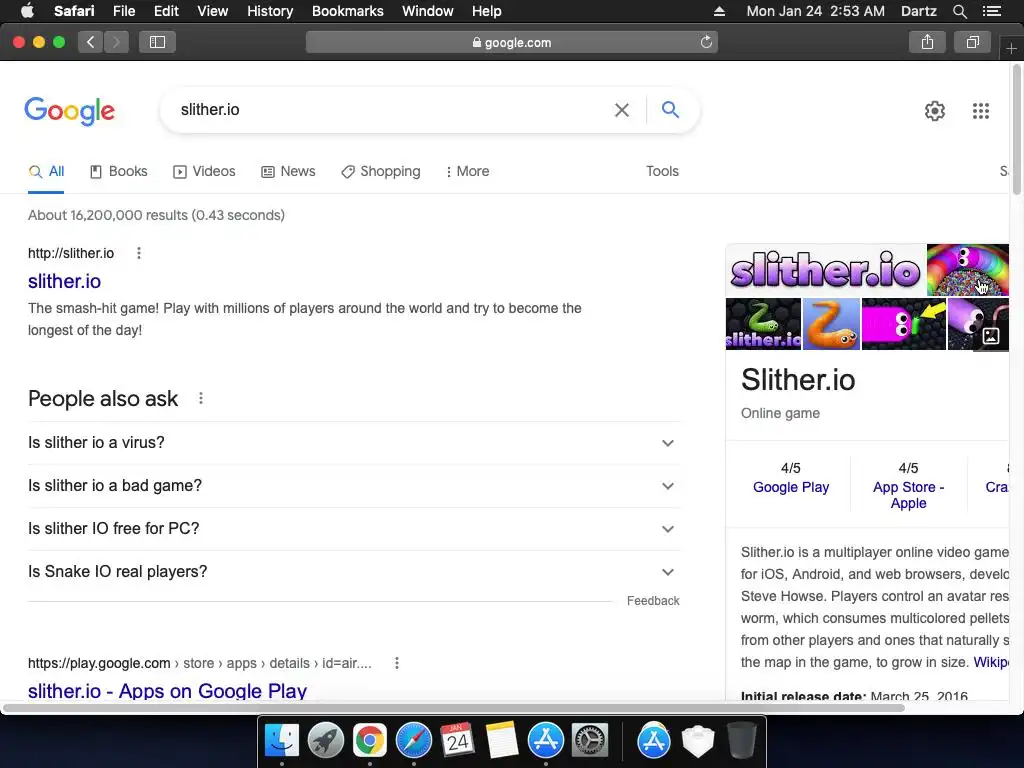Open "slither.io - Apps on Google Play" link
The height and width of the screenshot is (768, 1024).
click(x=167, y=691)
